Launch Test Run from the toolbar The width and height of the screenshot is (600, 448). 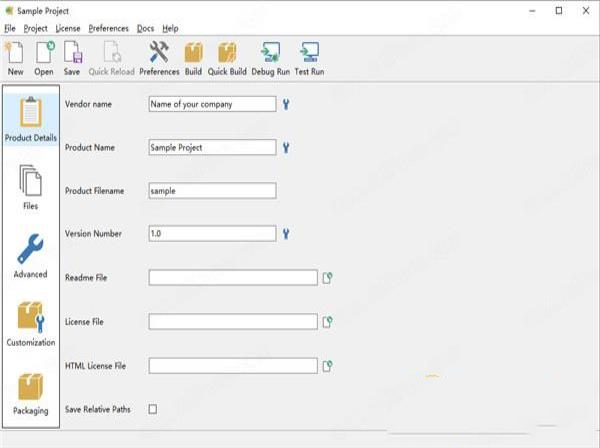pyautogui.click(x=309, y=58)
